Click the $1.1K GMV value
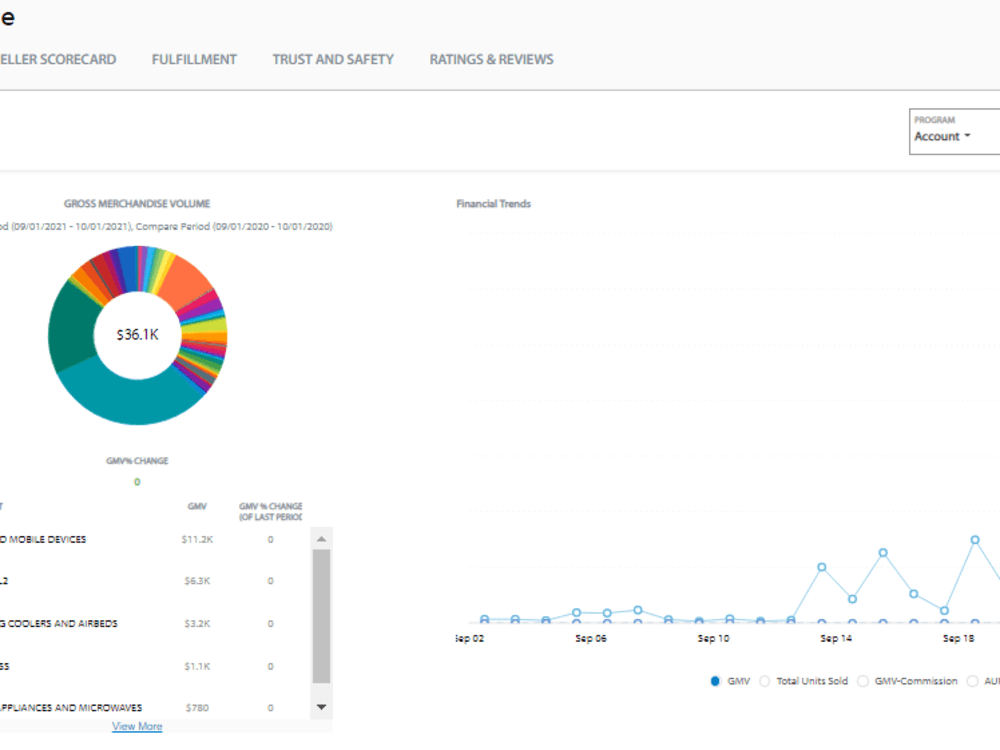The width and height of the screenshot is (1000, 750). pos(197,666)
